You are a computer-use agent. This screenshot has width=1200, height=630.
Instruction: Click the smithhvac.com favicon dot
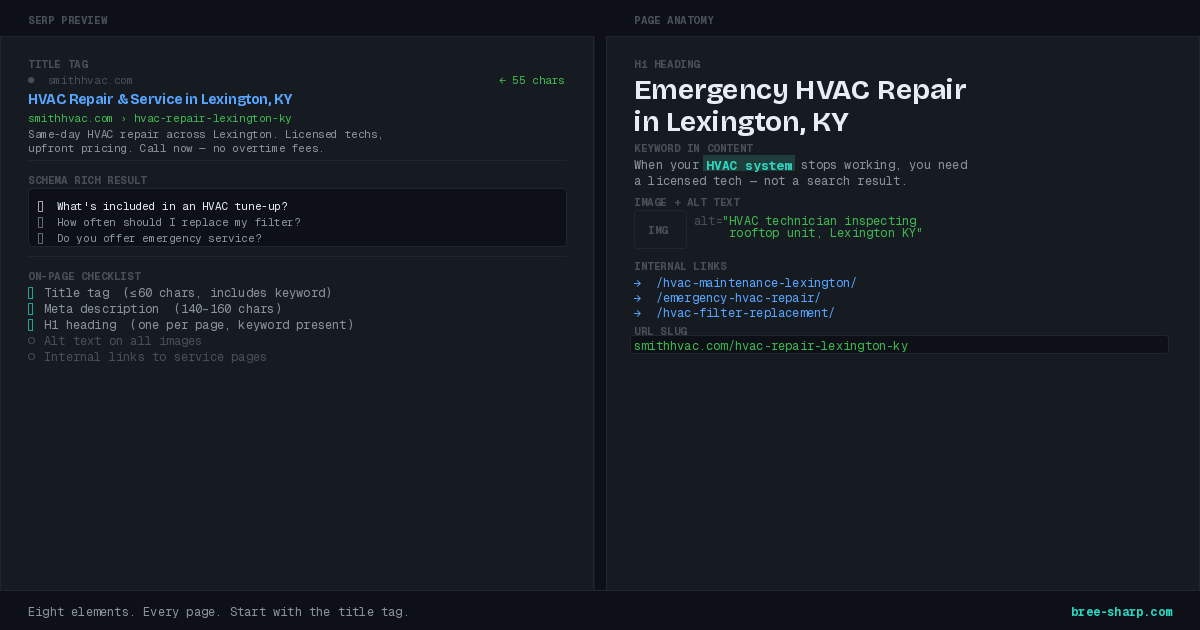coord(32,80)
